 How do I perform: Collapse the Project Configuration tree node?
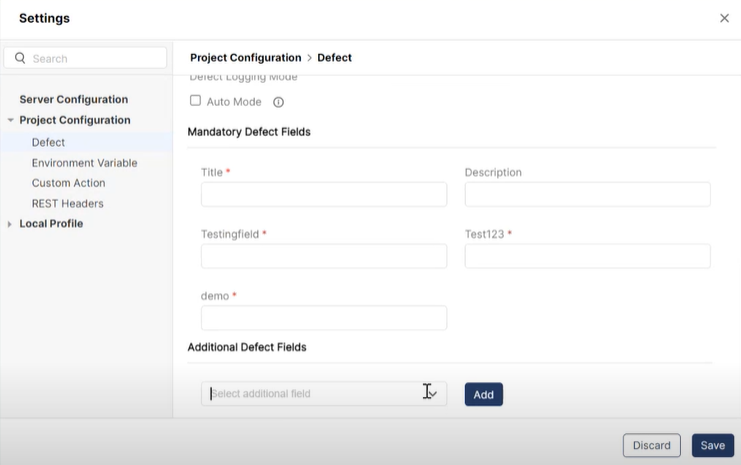(x=10, y=120)
